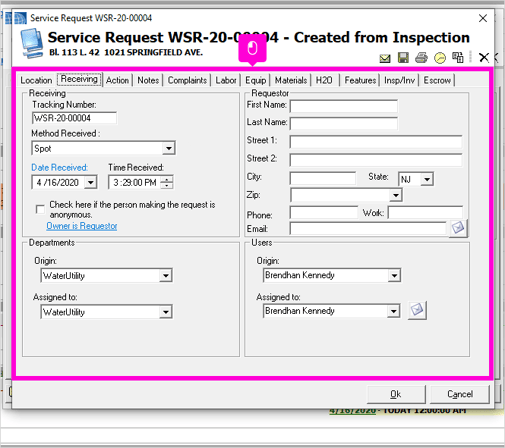Viewport: 505px width, 448px height.
Task: Confirm with the Ok button
Action: 396,394
